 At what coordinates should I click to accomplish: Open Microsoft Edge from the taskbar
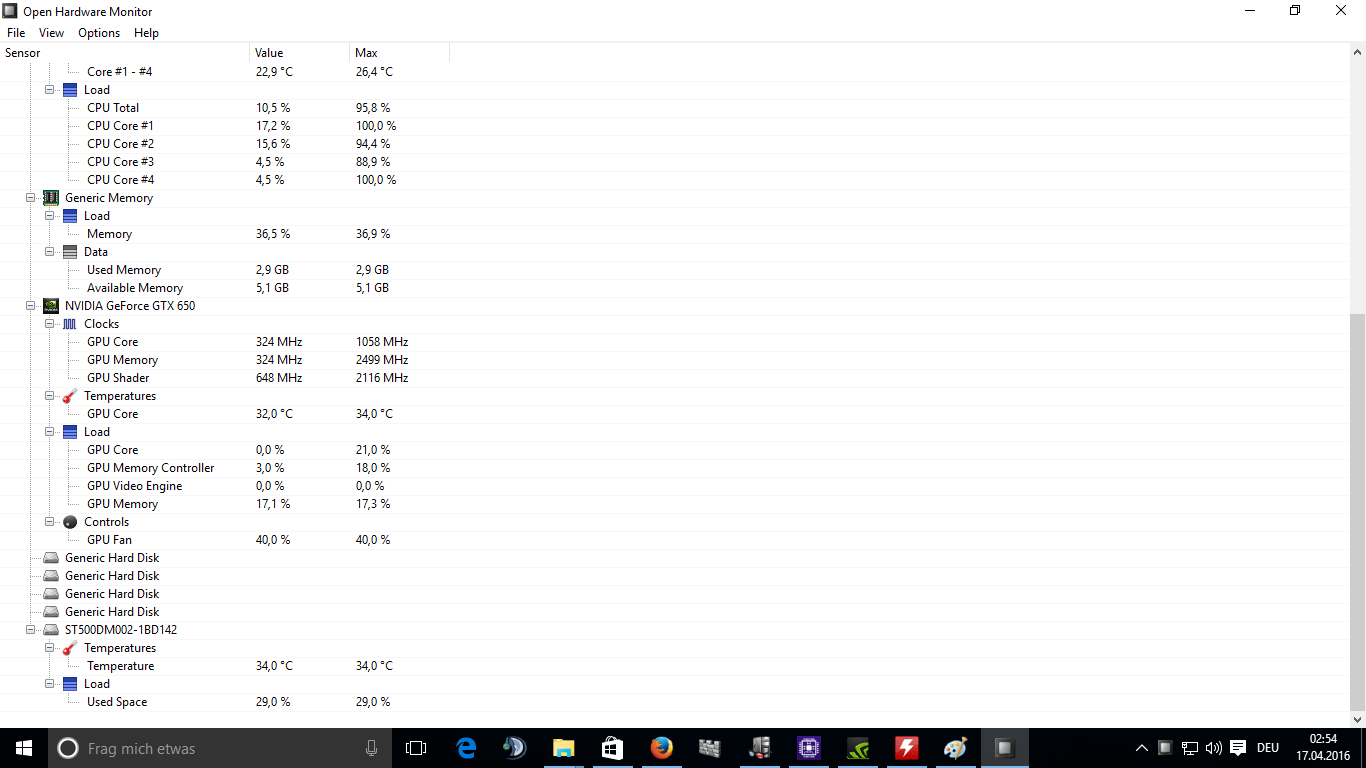click(466, 748)
